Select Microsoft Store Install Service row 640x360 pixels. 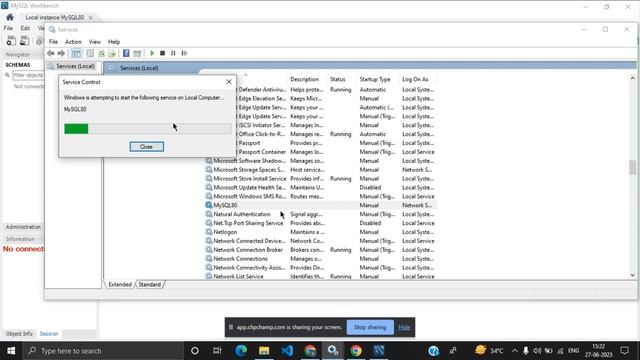[320, 178]
